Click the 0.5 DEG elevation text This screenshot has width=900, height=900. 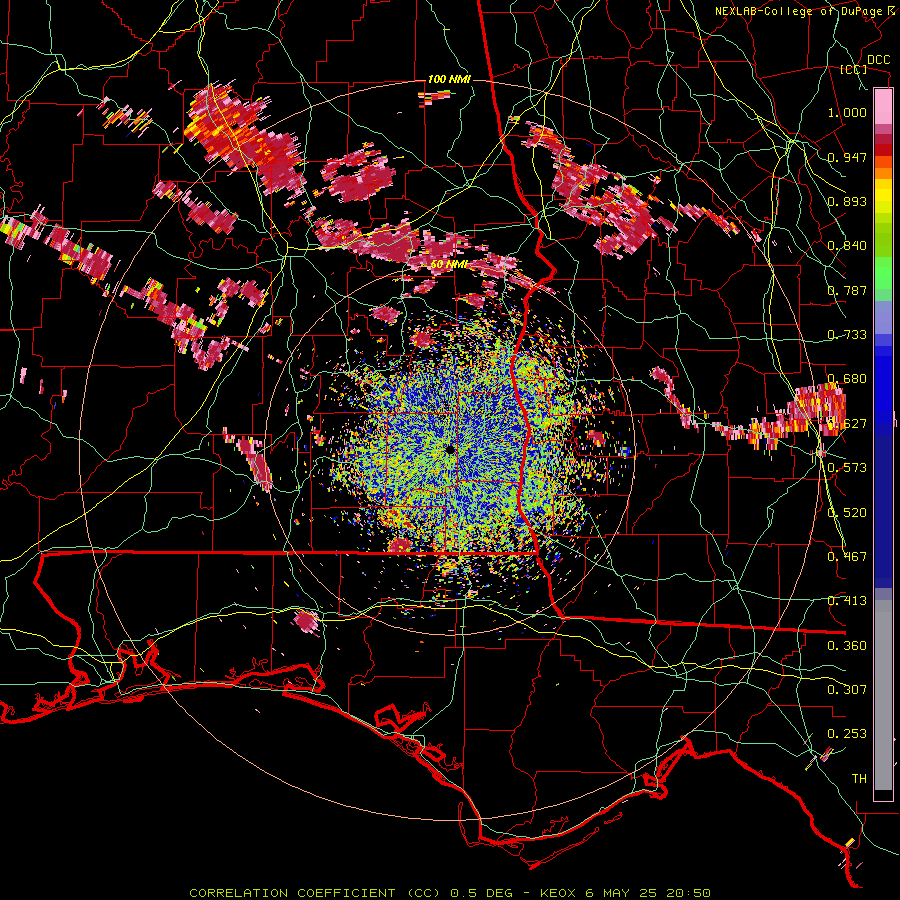coord(481,893)
